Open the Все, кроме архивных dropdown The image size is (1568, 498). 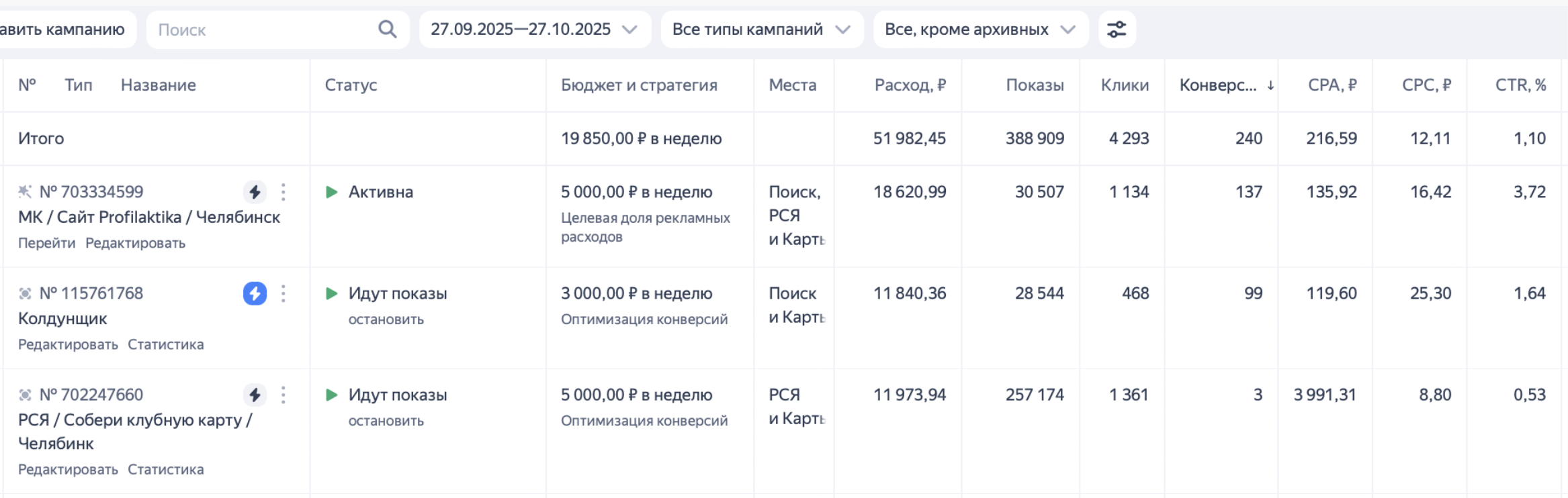(x=979, y=30)
